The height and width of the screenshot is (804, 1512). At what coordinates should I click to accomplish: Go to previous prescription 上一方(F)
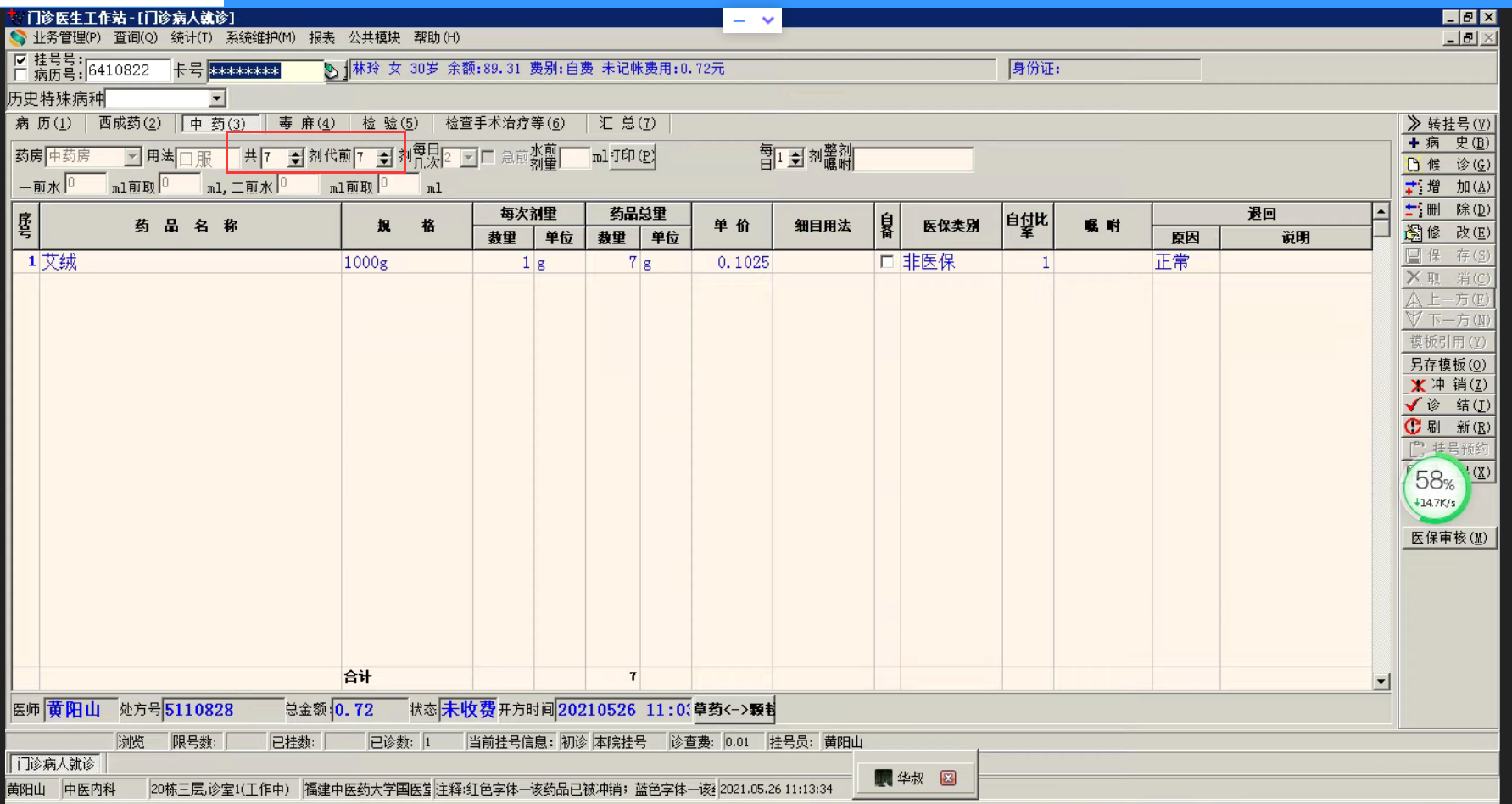[1448, 299]
